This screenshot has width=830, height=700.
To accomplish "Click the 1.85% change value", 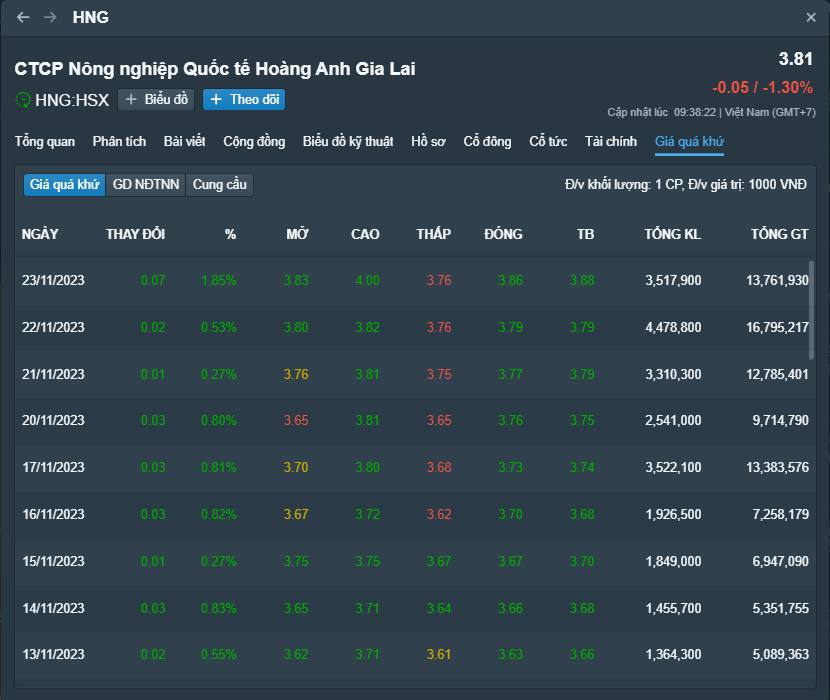I will (219, 280).
